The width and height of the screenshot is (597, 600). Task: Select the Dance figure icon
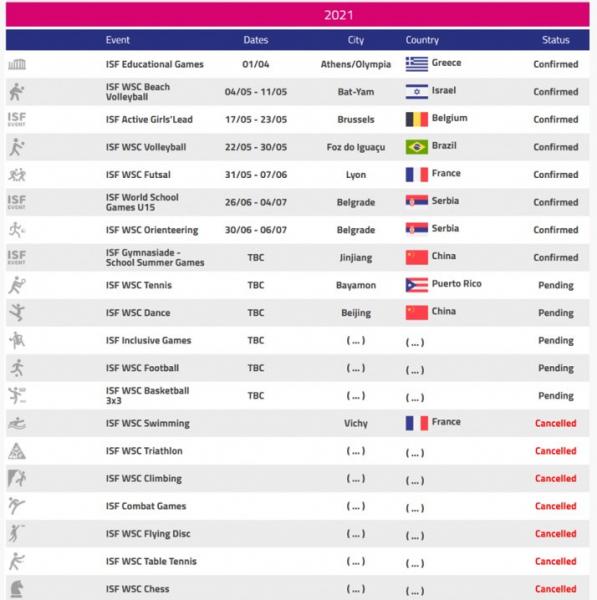coord(17,313)
